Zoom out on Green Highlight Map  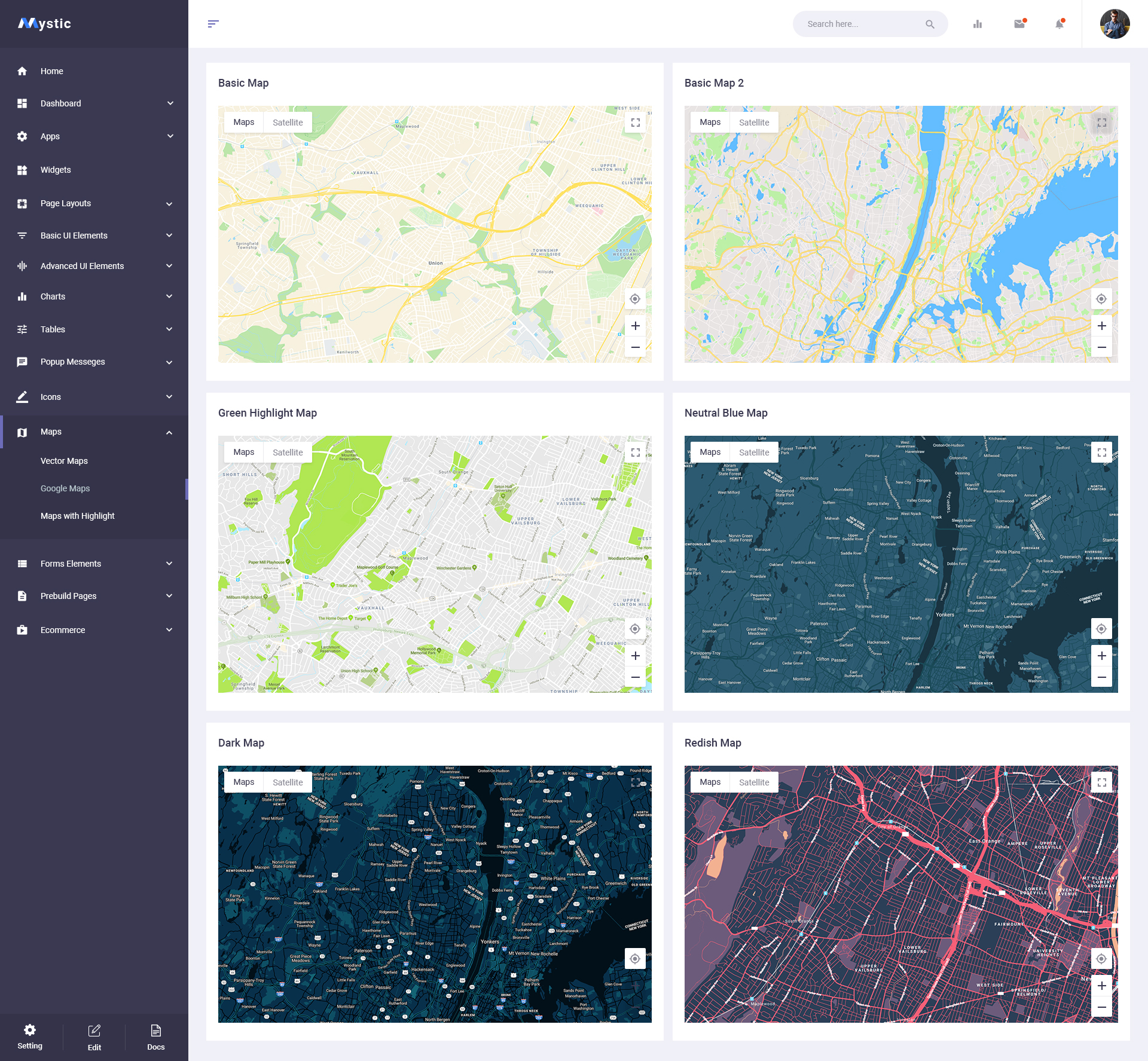(636, 677)
